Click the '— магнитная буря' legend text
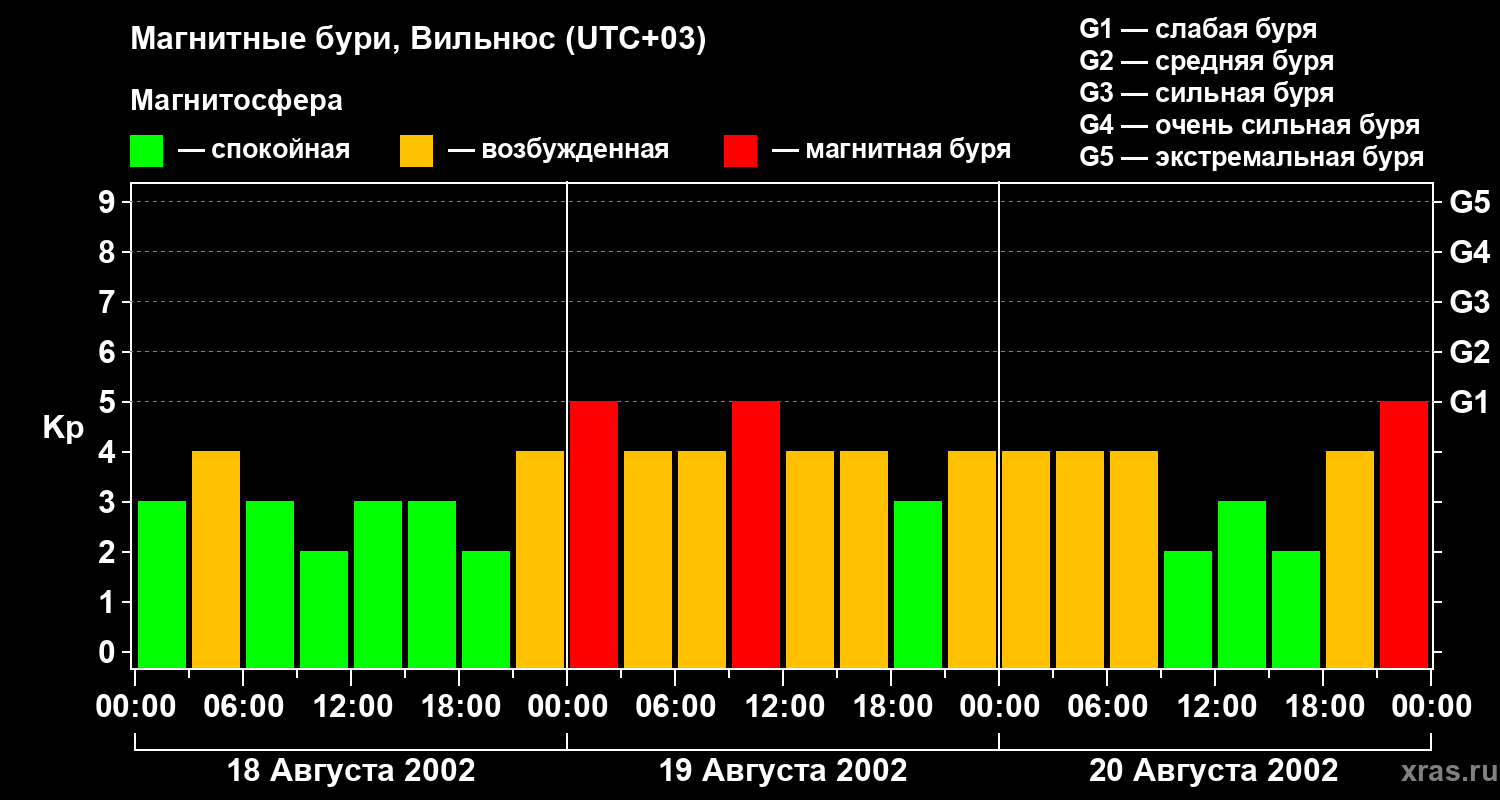This screenshot has width=1500, height=800. coord(891,151)
